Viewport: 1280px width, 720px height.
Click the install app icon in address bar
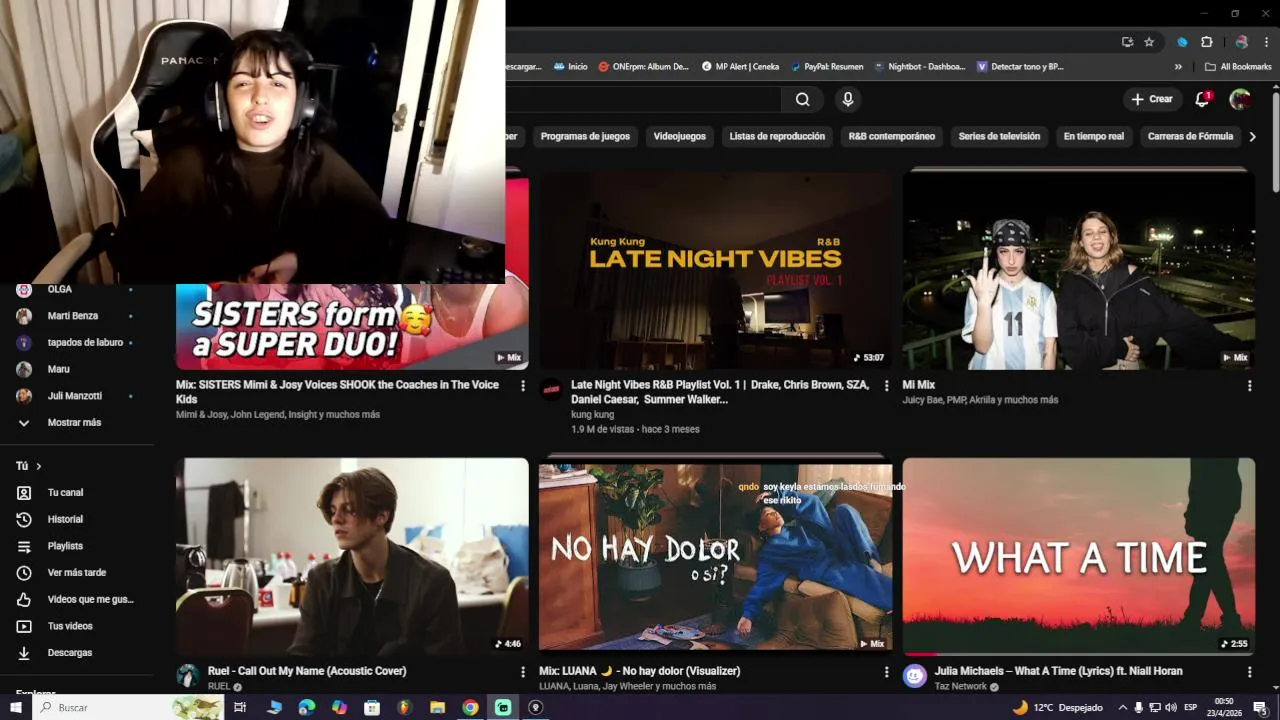(x=1127, y=42)
